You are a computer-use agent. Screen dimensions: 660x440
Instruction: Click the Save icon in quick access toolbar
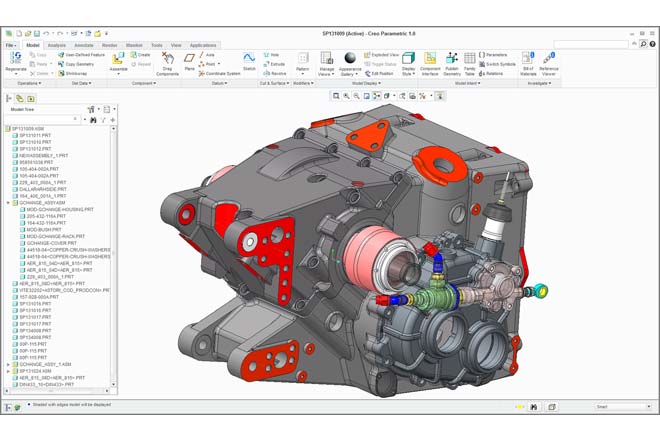tap(37, 33)
